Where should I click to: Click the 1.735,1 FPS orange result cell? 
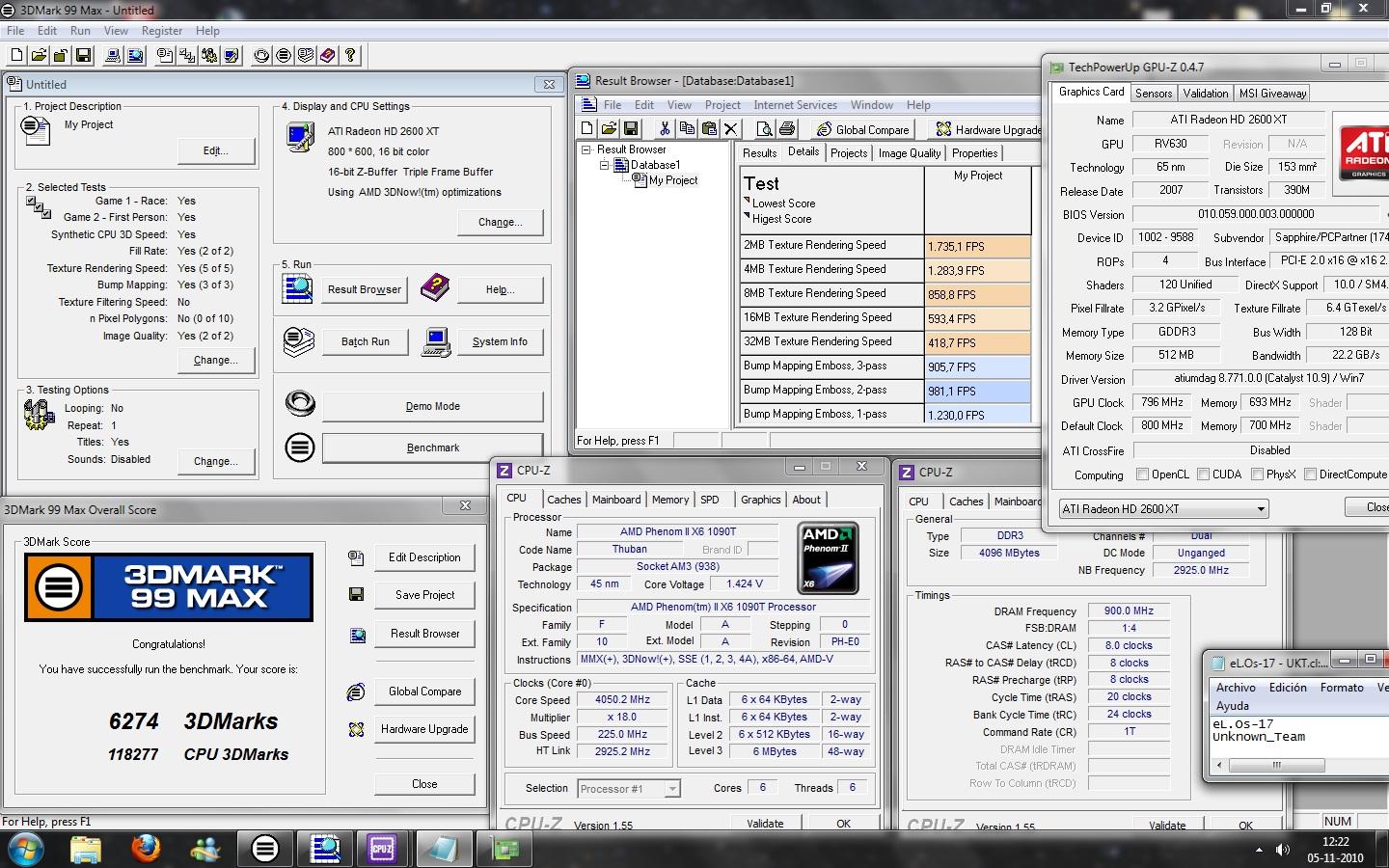[977, 246]
